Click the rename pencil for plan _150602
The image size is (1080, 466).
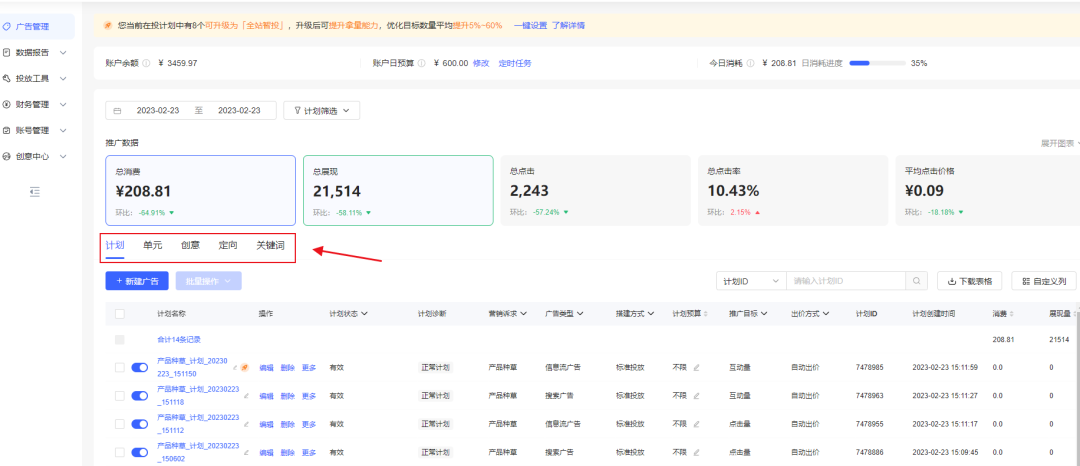[x=247, y=452]
